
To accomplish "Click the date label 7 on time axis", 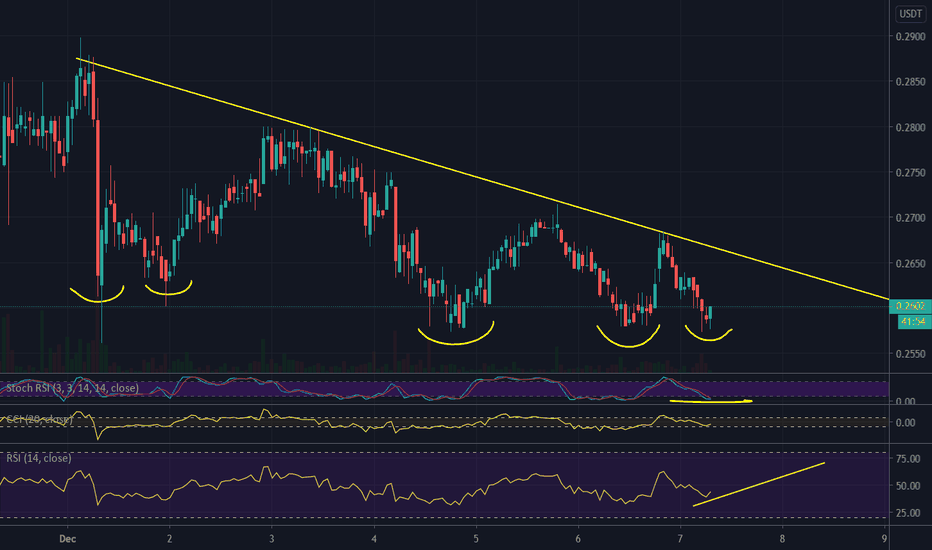I will [680, 539].
